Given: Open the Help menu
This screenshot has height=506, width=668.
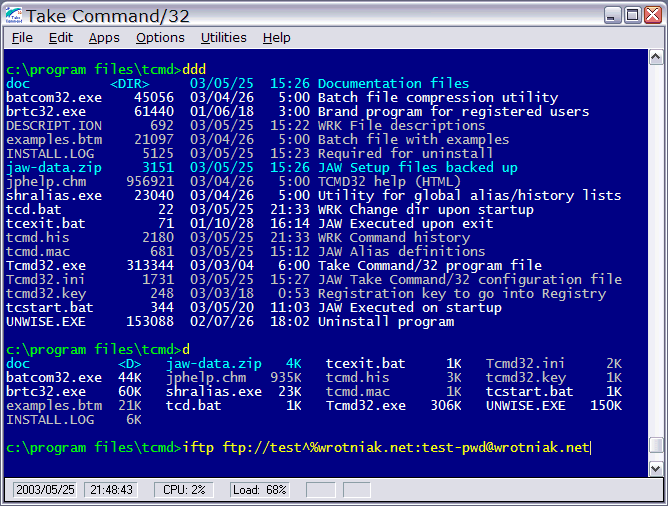Looking at the screenshot, I should [276, 38].
